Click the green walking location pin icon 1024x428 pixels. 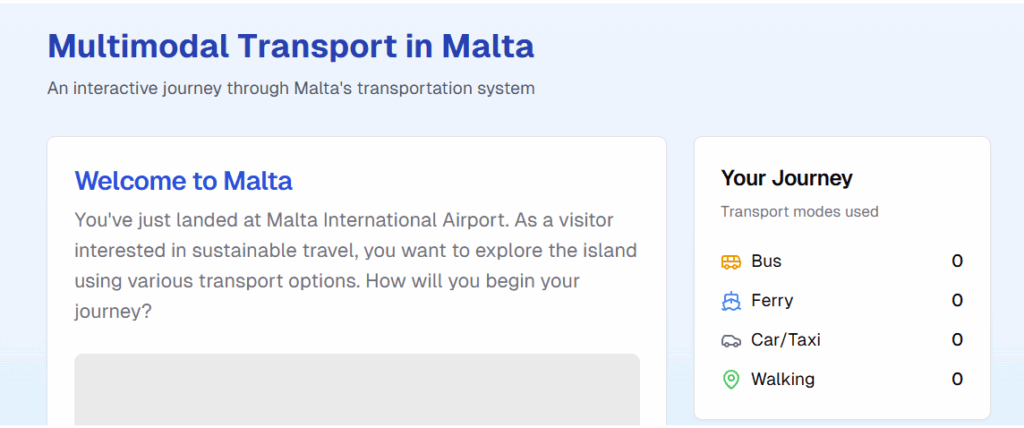731,380
